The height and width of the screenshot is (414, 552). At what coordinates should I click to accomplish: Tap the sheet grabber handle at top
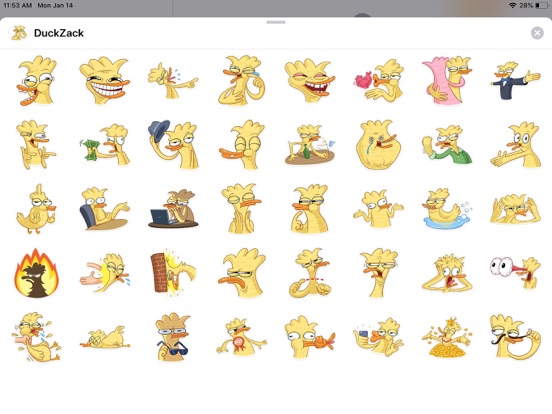tap(276, 22)
